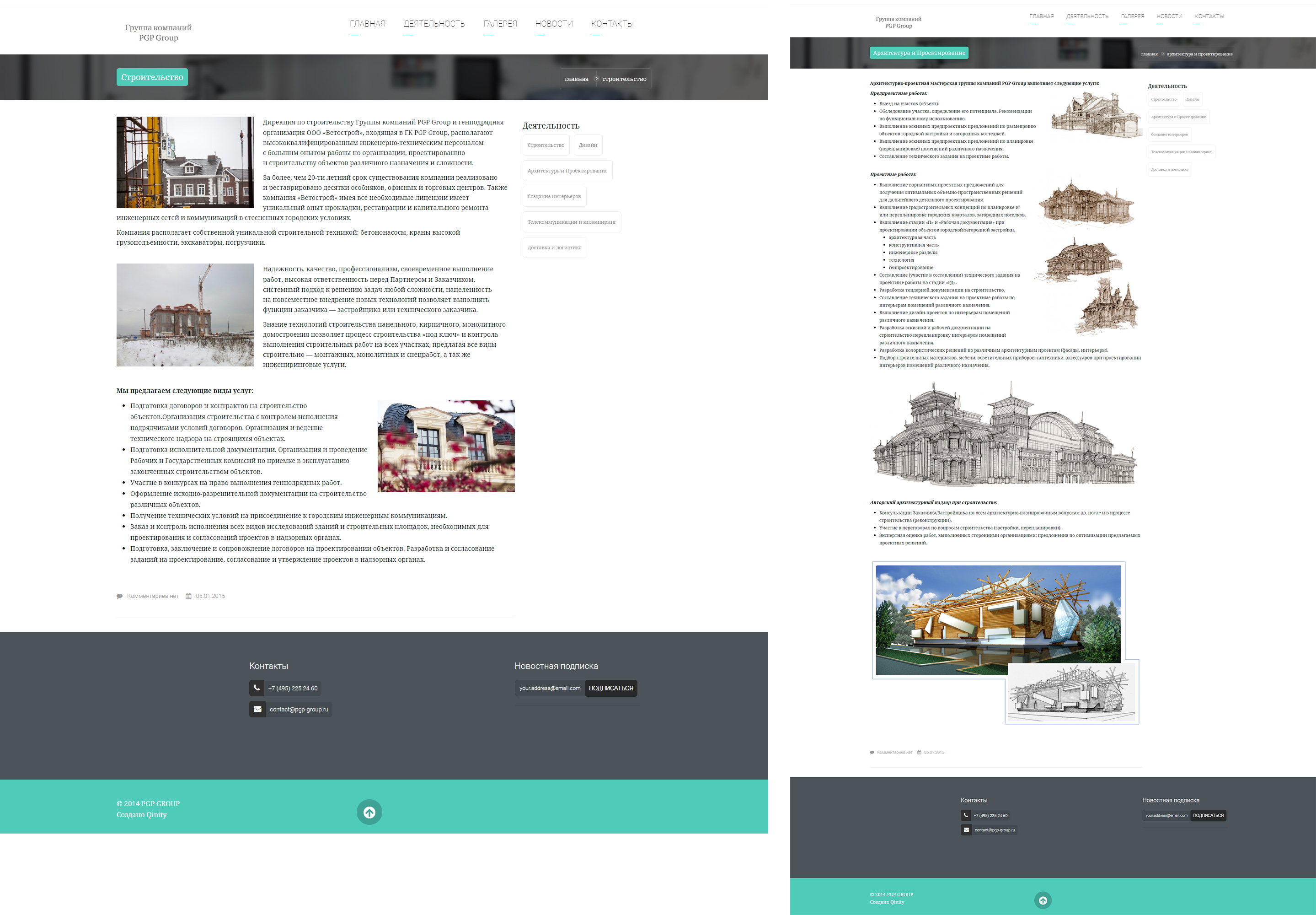This screenshot has width=1316, height=915.
Task: Open the ГЛАВНАЯ menu item on left page
Action: tap(367, 23)
